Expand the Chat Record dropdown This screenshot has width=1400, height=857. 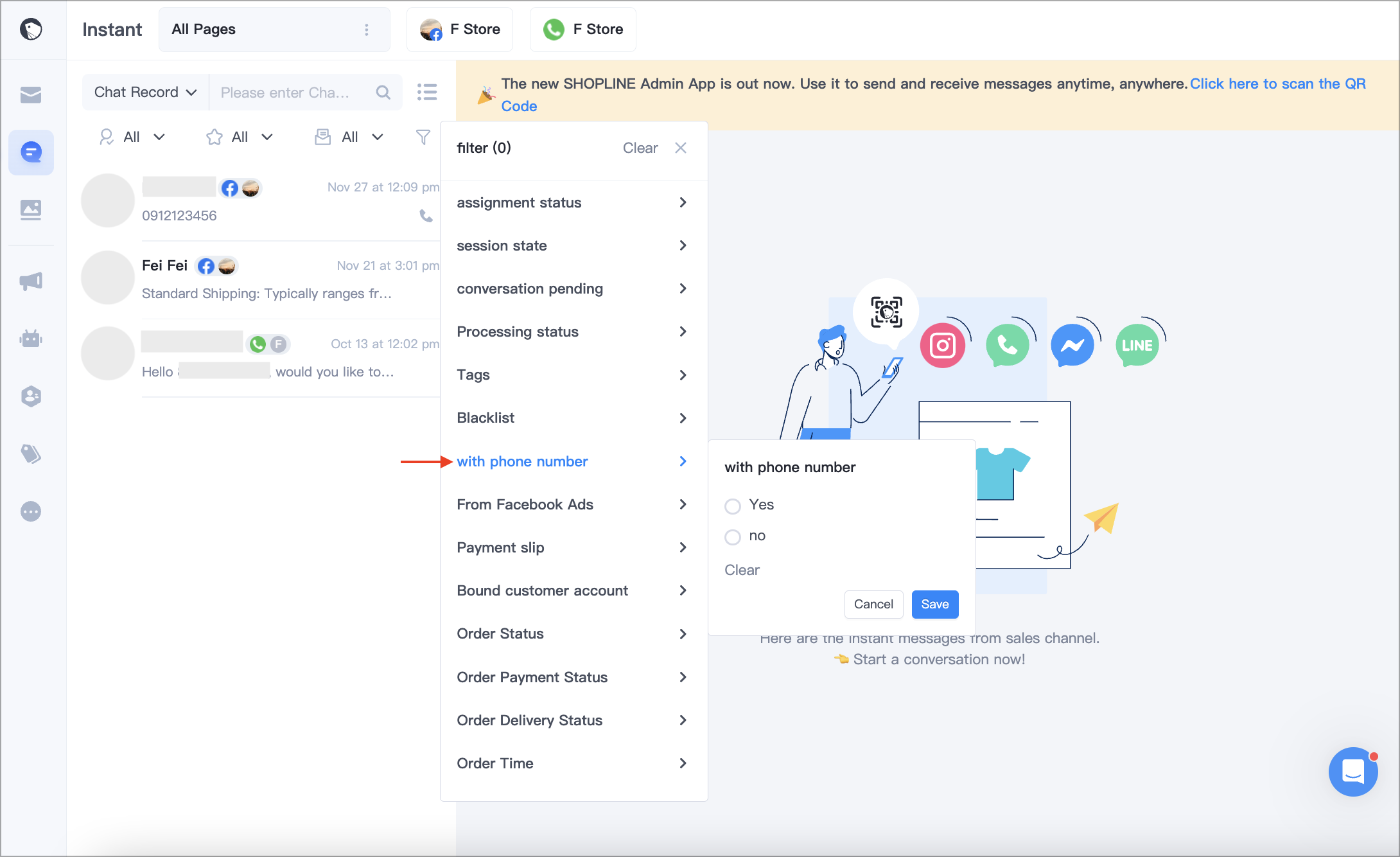point(146,93)
